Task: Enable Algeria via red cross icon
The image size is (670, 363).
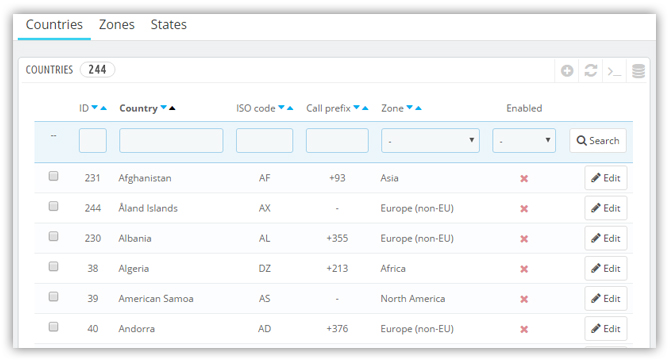Action: pos(524,269)
